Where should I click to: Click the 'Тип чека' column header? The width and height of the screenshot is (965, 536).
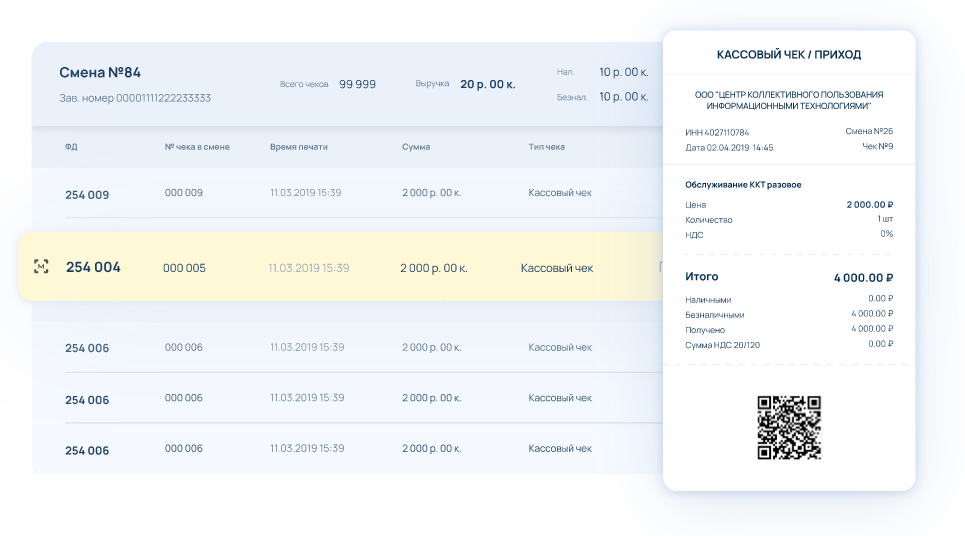point(546,147)
